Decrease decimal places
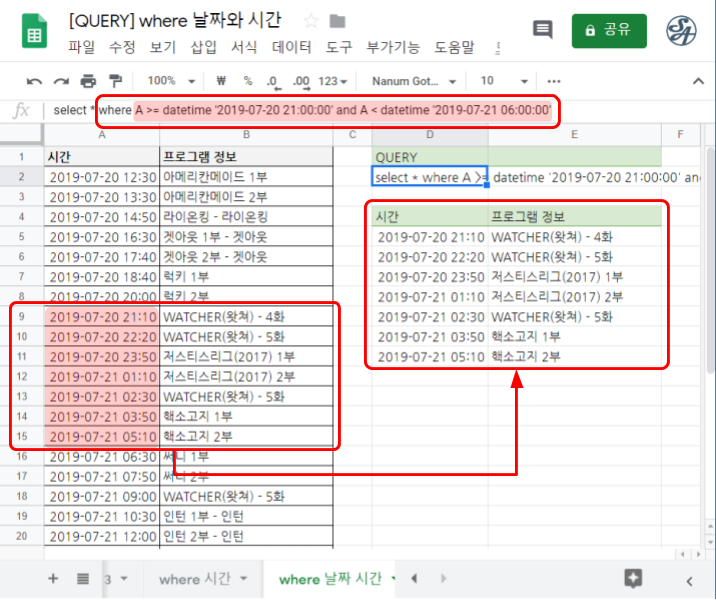Viewport: 716px width, 600px height. tap(273, 82)
